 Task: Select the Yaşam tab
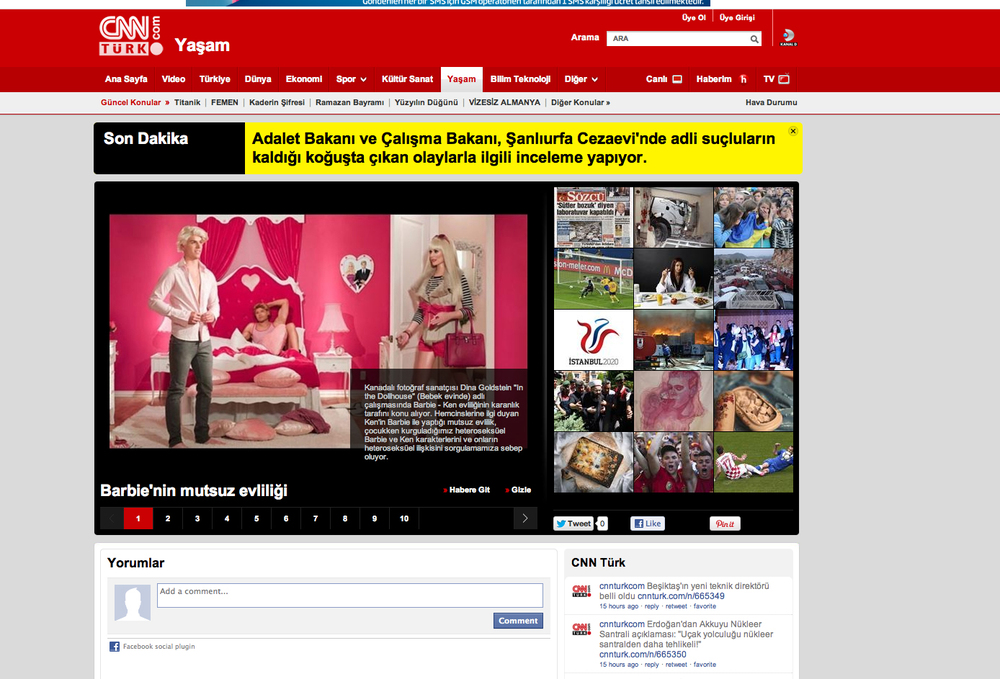(461, 80)
